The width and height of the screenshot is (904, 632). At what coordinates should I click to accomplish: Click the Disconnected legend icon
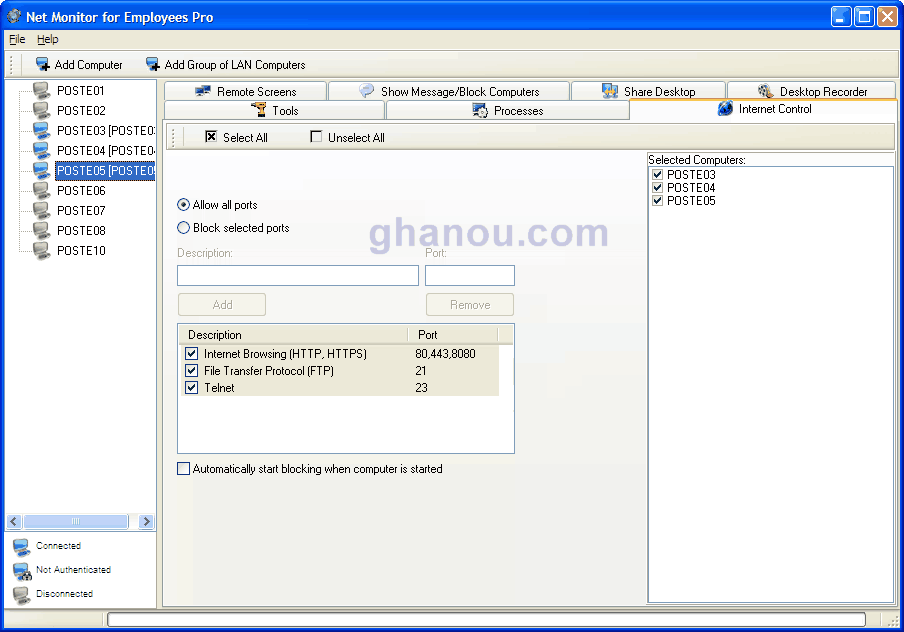coord(21,595)
